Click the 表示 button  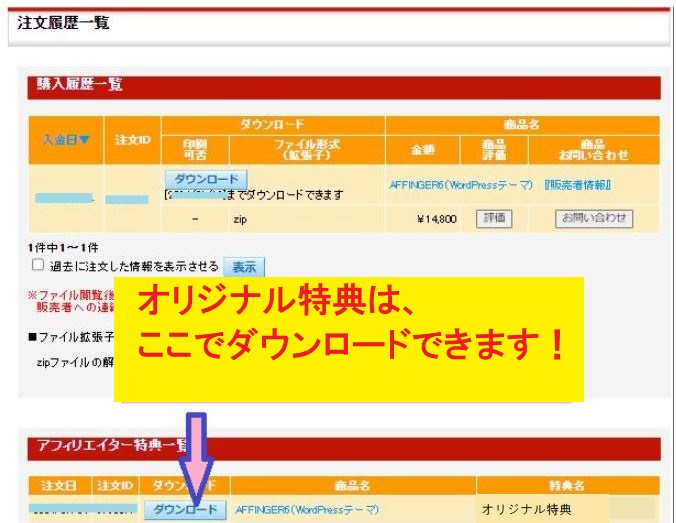[x=243, y=266]
